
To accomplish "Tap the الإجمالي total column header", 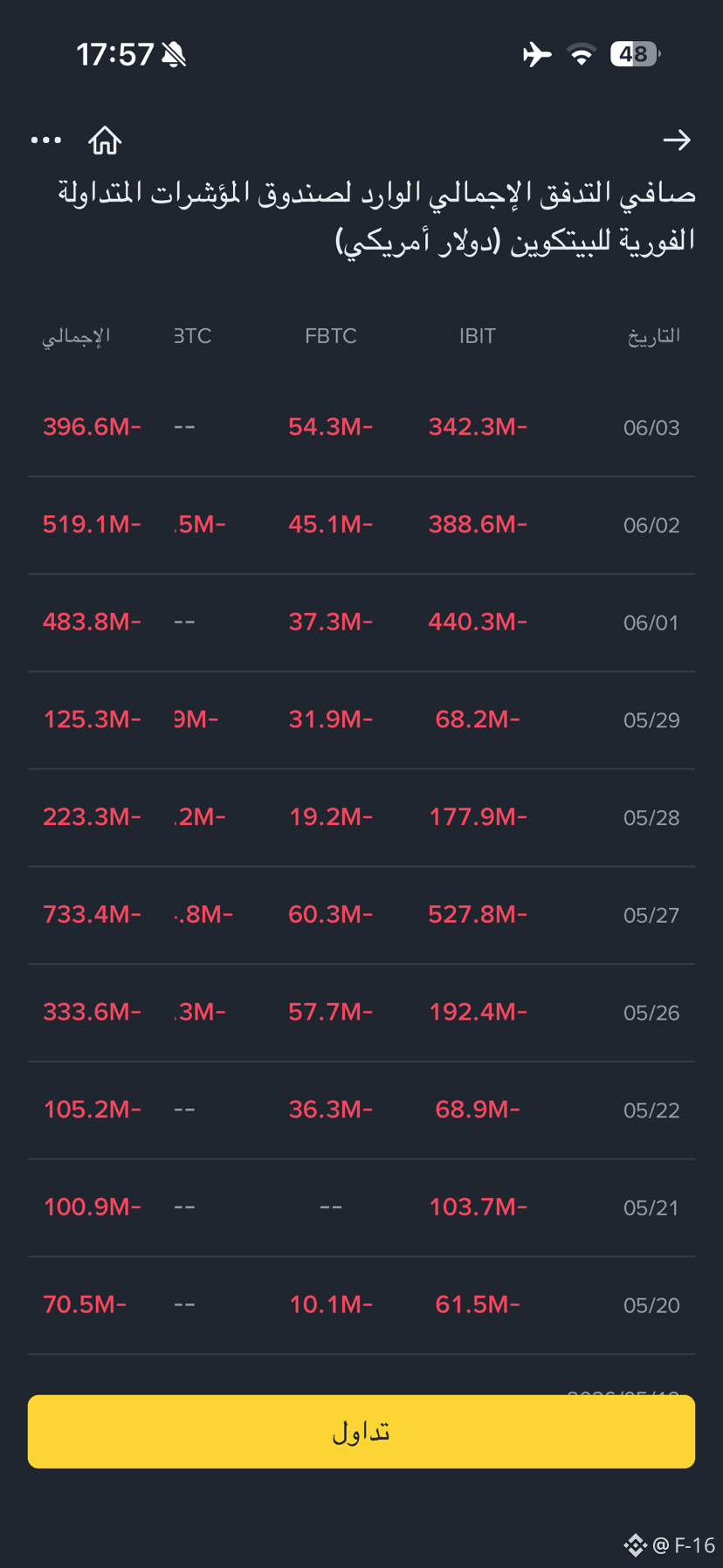I will pyautogui.click(x=76, y=337).
